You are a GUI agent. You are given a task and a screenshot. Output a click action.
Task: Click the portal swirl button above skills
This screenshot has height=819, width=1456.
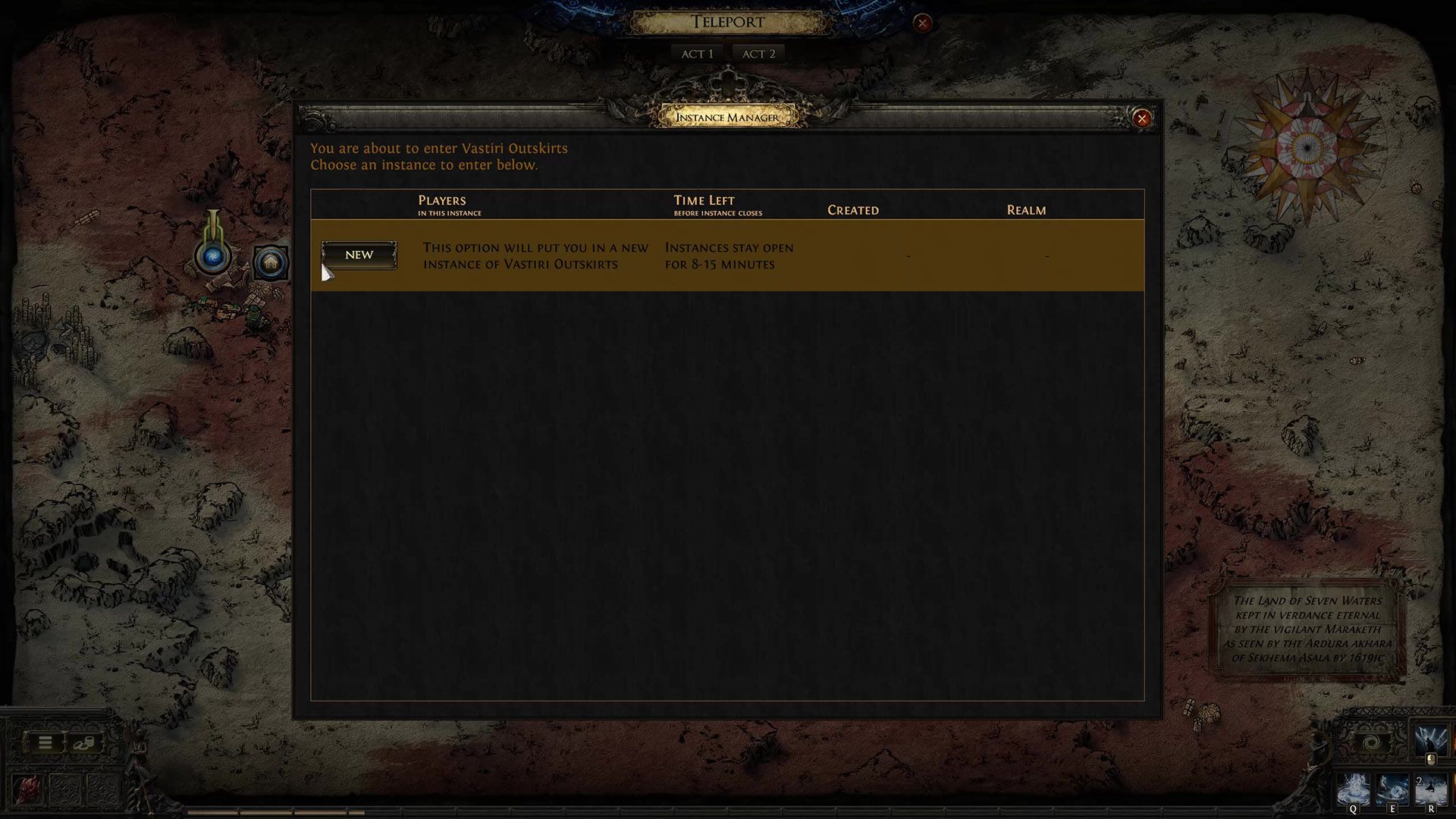pos(1372,743)
